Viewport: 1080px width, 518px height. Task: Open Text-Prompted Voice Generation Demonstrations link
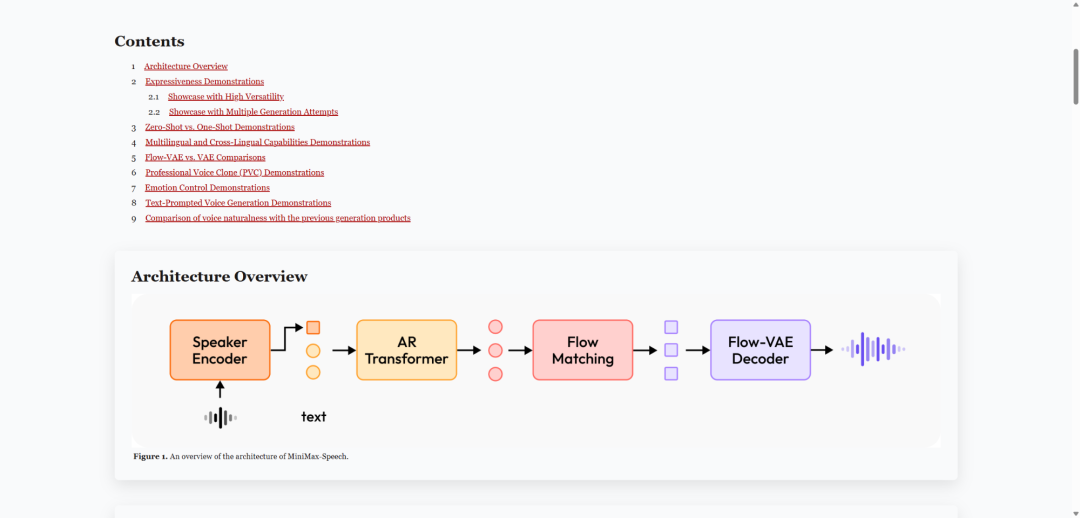coord(238,203)
